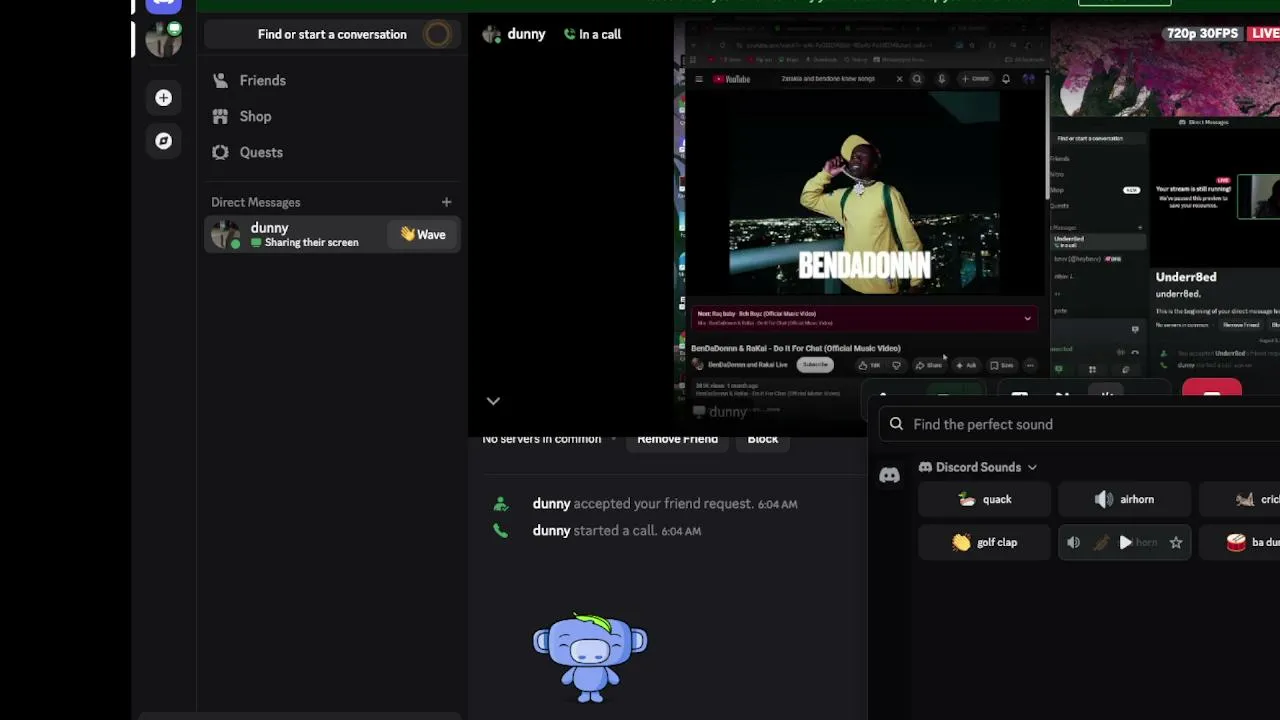Click the BENDADONNN video player in stream

coord(864,194)
